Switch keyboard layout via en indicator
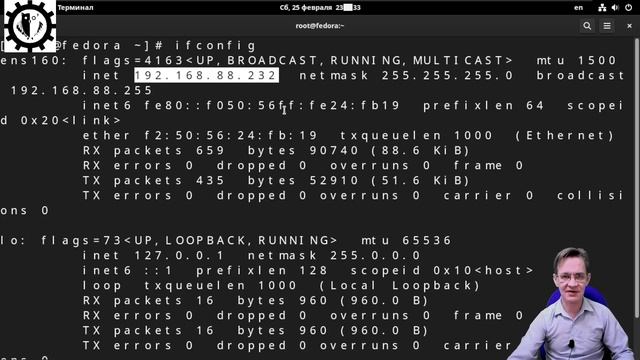The height and width of the screenshot is (360, 640). (x=578, y=7)
